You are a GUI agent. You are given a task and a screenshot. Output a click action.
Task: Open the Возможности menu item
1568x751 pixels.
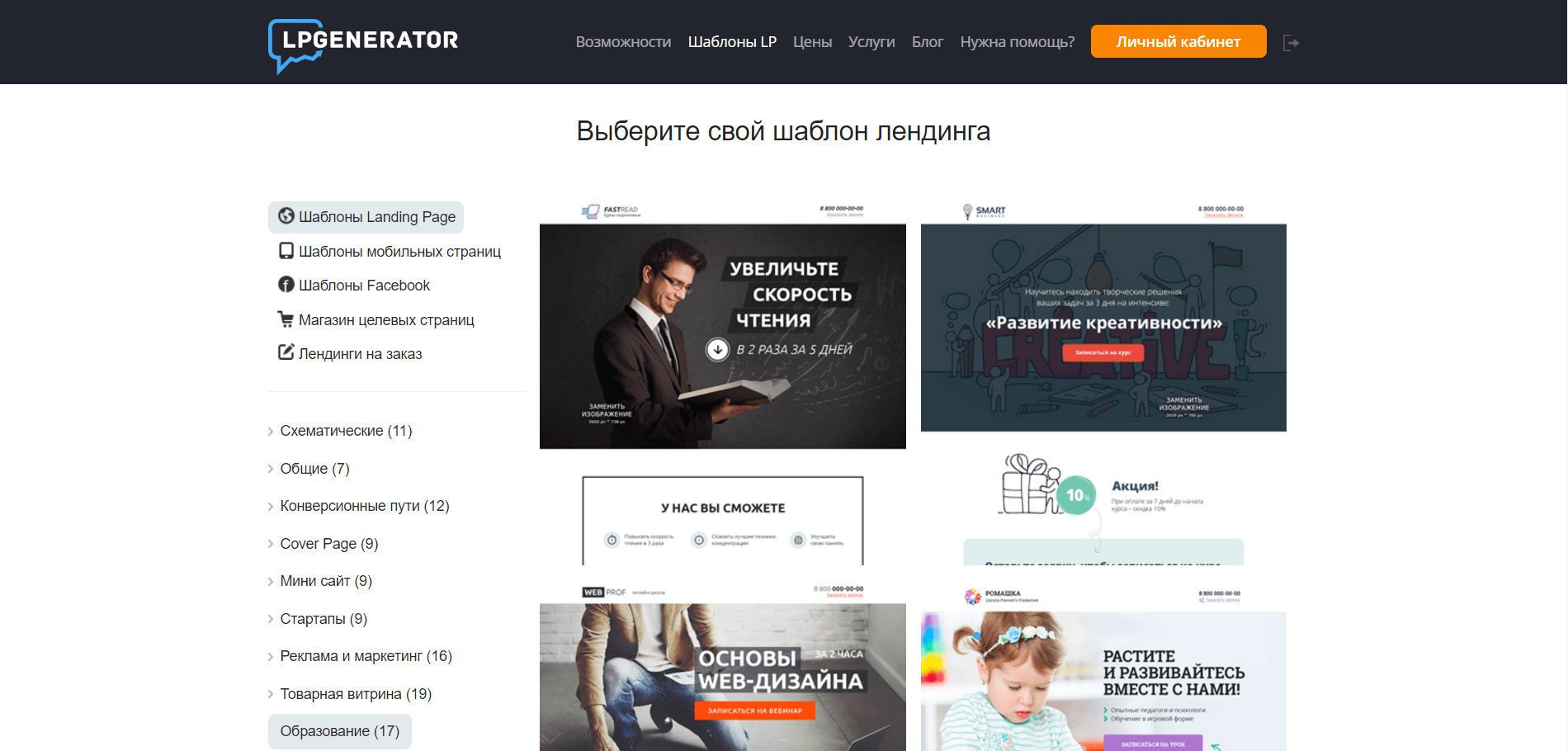coord(623,42)
